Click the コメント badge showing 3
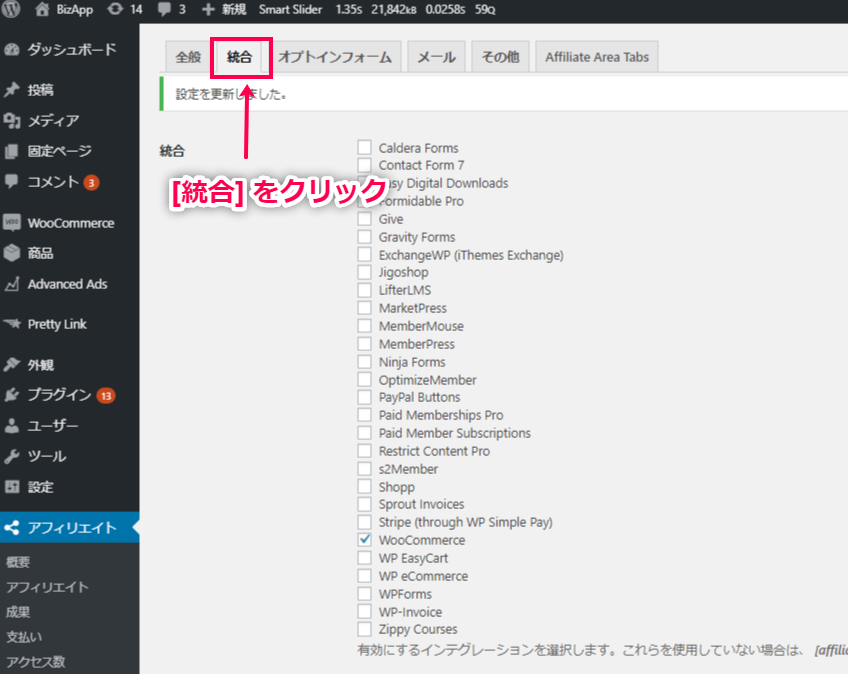Viewport: 848px width, 674px height. pos(91,183)
